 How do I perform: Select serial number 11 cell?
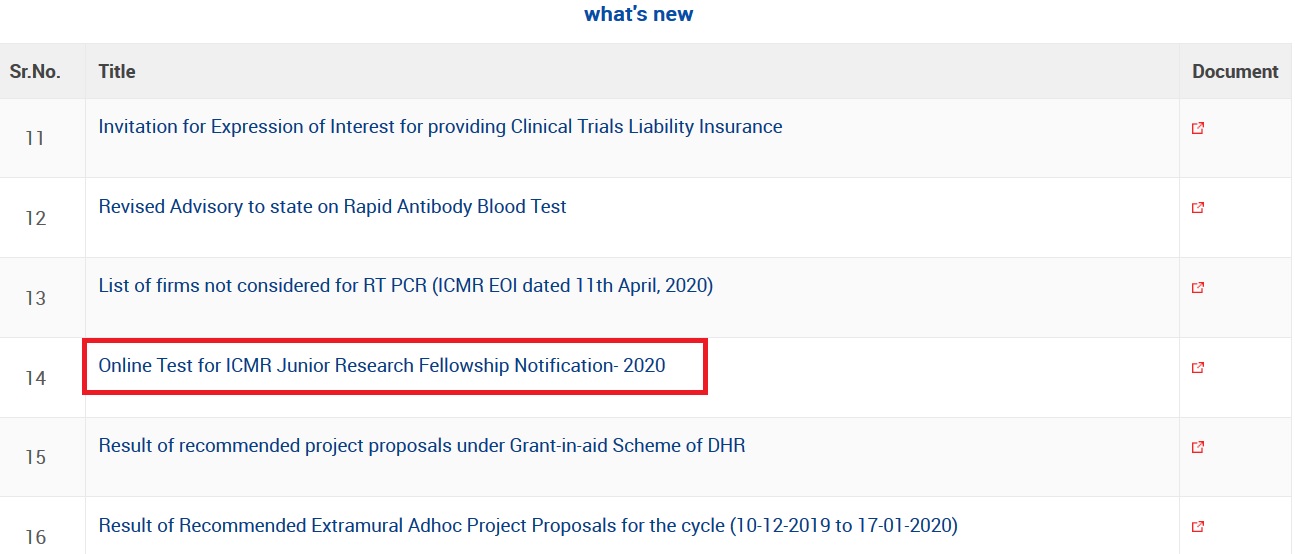35,138
